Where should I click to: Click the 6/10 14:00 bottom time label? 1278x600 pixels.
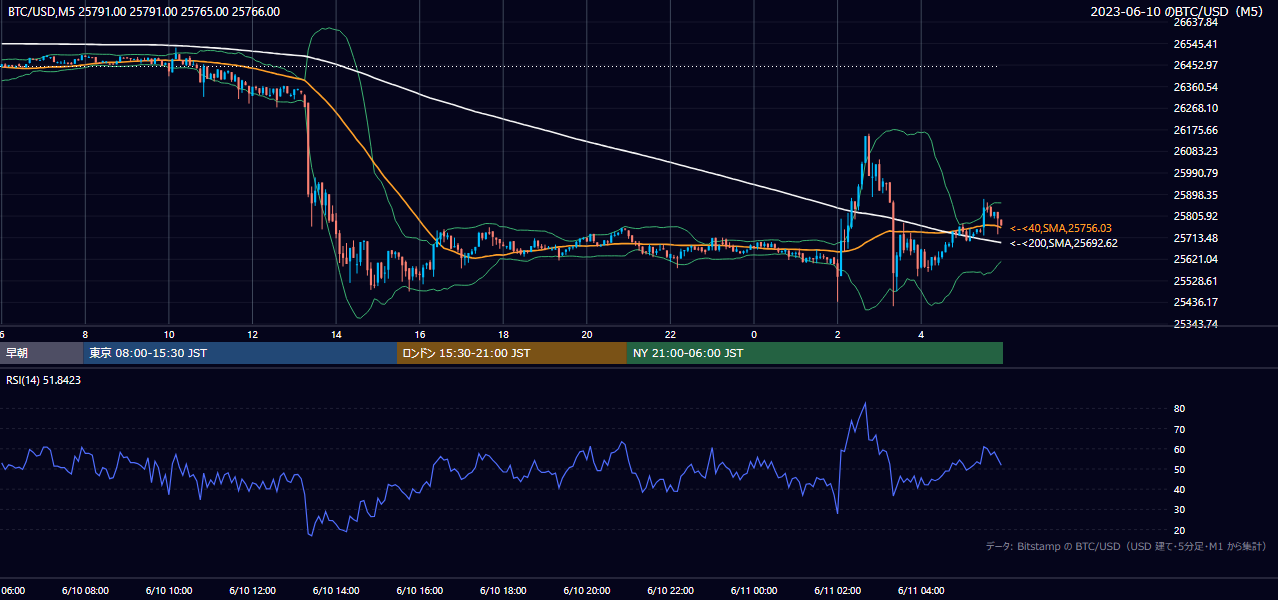click(x=336, y=590)
